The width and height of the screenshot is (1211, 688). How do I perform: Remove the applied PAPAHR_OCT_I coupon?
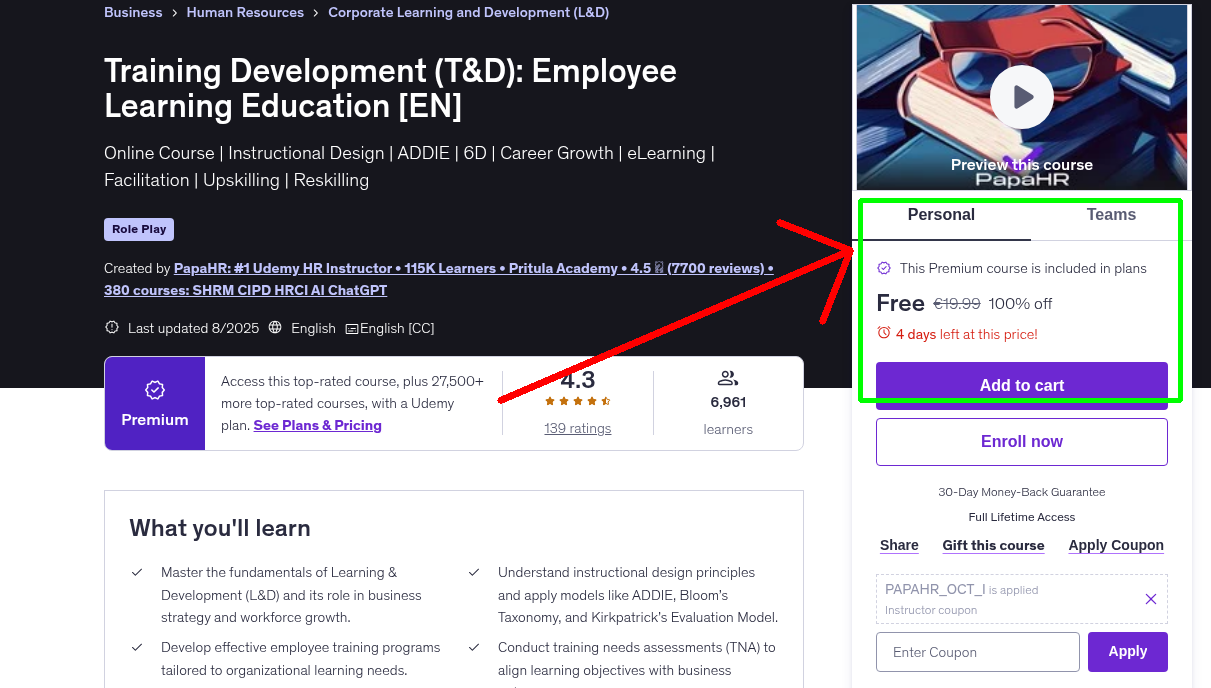(x=1150, y=599)
